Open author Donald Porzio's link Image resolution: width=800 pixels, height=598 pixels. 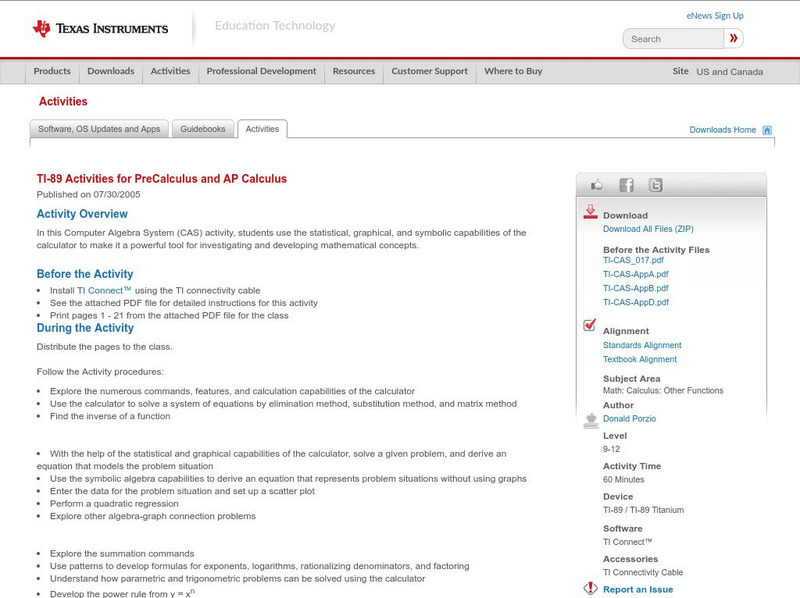[629, 418]
